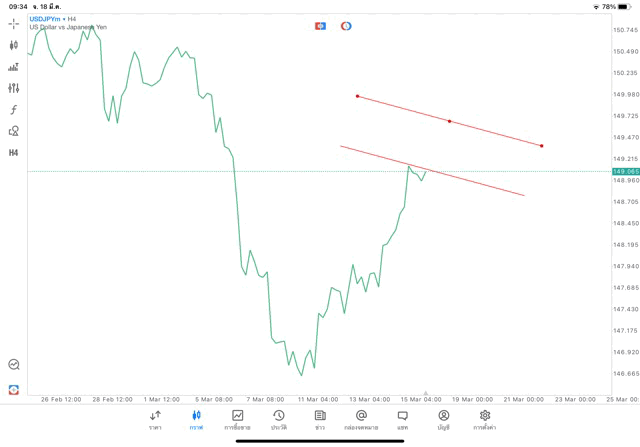
Task: Open the แชท chat tab
Action: [x=402, y=420]
